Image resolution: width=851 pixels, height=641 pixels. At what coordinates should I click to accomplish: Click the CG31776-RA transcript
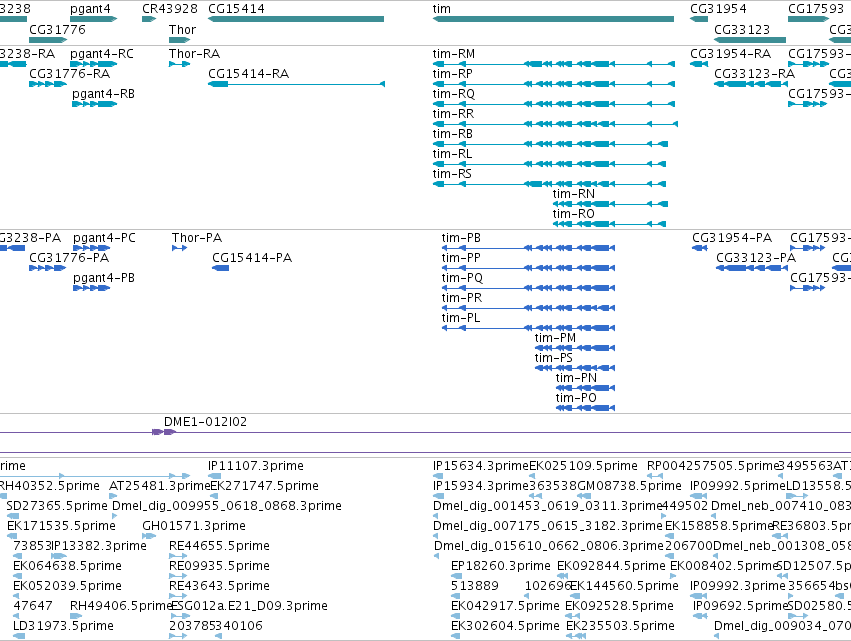click(48, 84)
